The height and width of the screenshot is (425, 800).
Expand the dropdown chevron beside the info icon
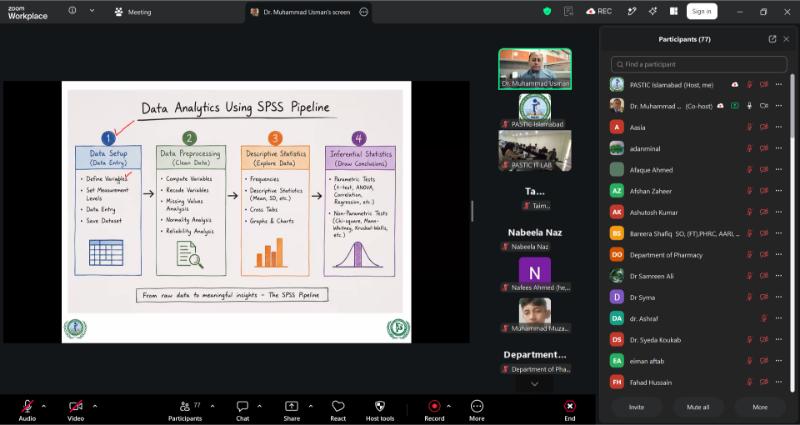92,11
